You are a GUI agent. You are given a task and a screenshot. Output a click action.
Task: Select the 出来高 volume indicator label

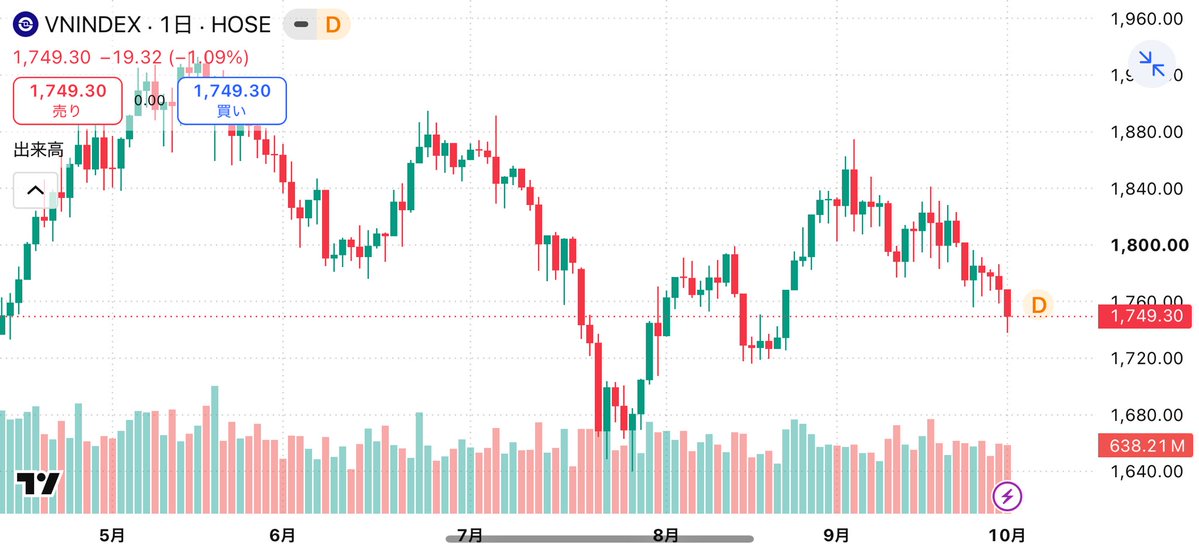pos(39,150)
